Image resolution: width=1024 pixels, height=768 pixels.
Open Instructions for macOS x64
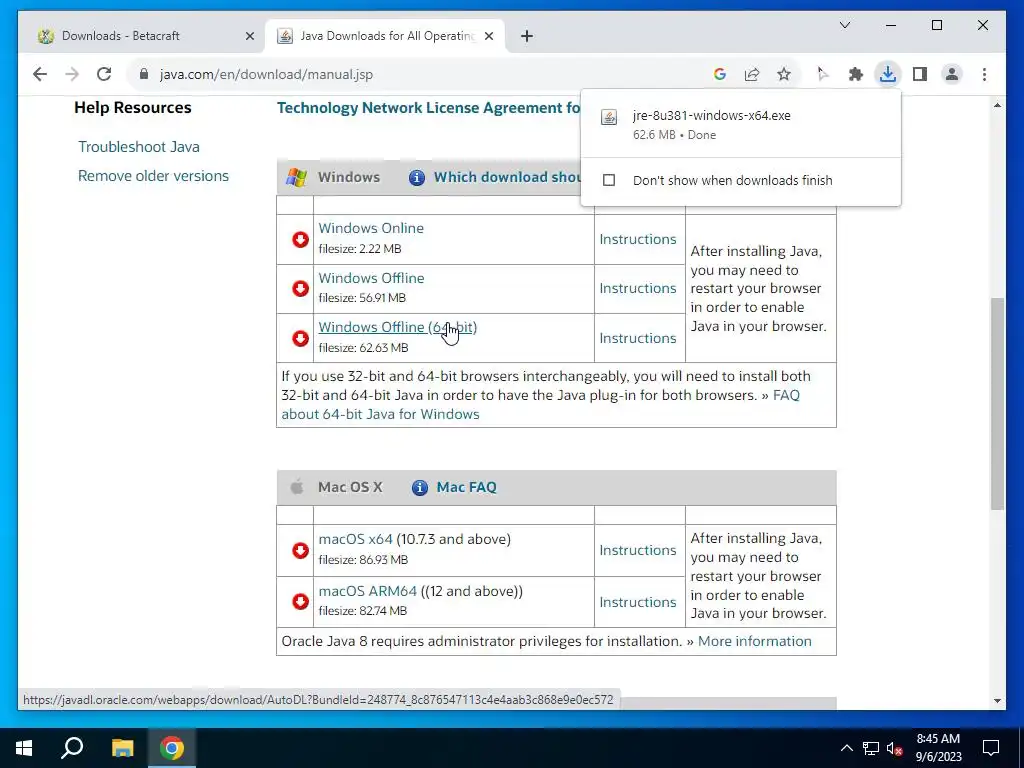pyautogui.click(x=638, y=550)
